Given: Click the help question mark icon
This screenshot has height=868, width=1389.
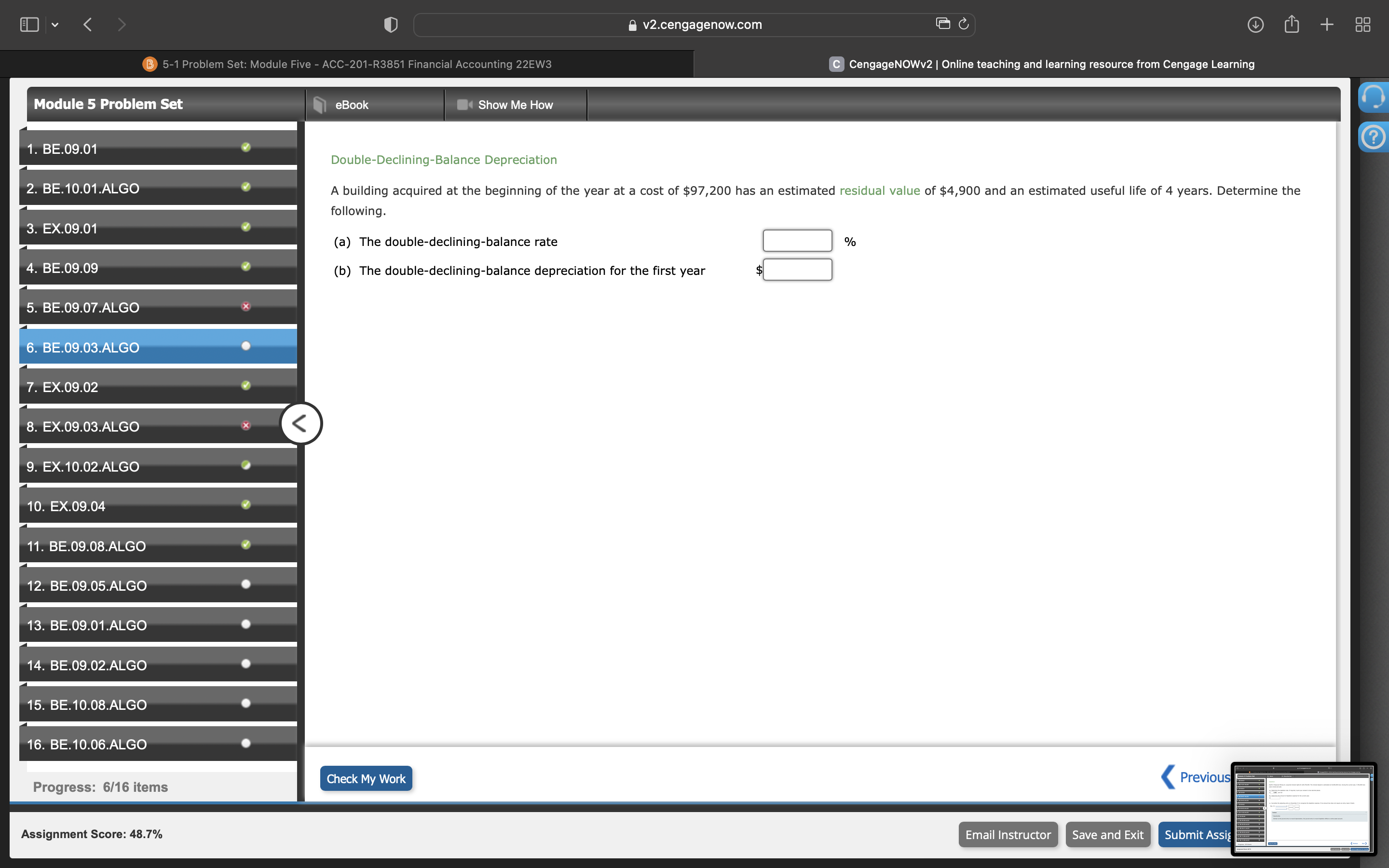Looking at the screenshot, I should pos(1374,136).
